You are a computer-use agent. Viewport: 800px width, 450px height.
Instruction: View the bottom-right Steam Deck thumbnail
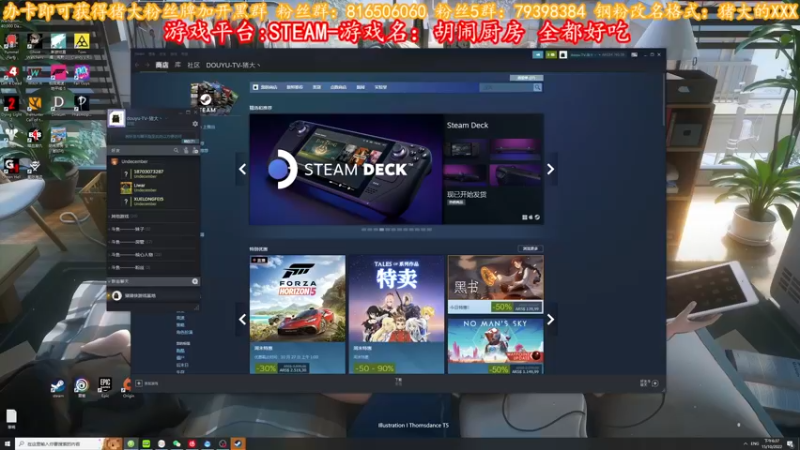point(515,175)
